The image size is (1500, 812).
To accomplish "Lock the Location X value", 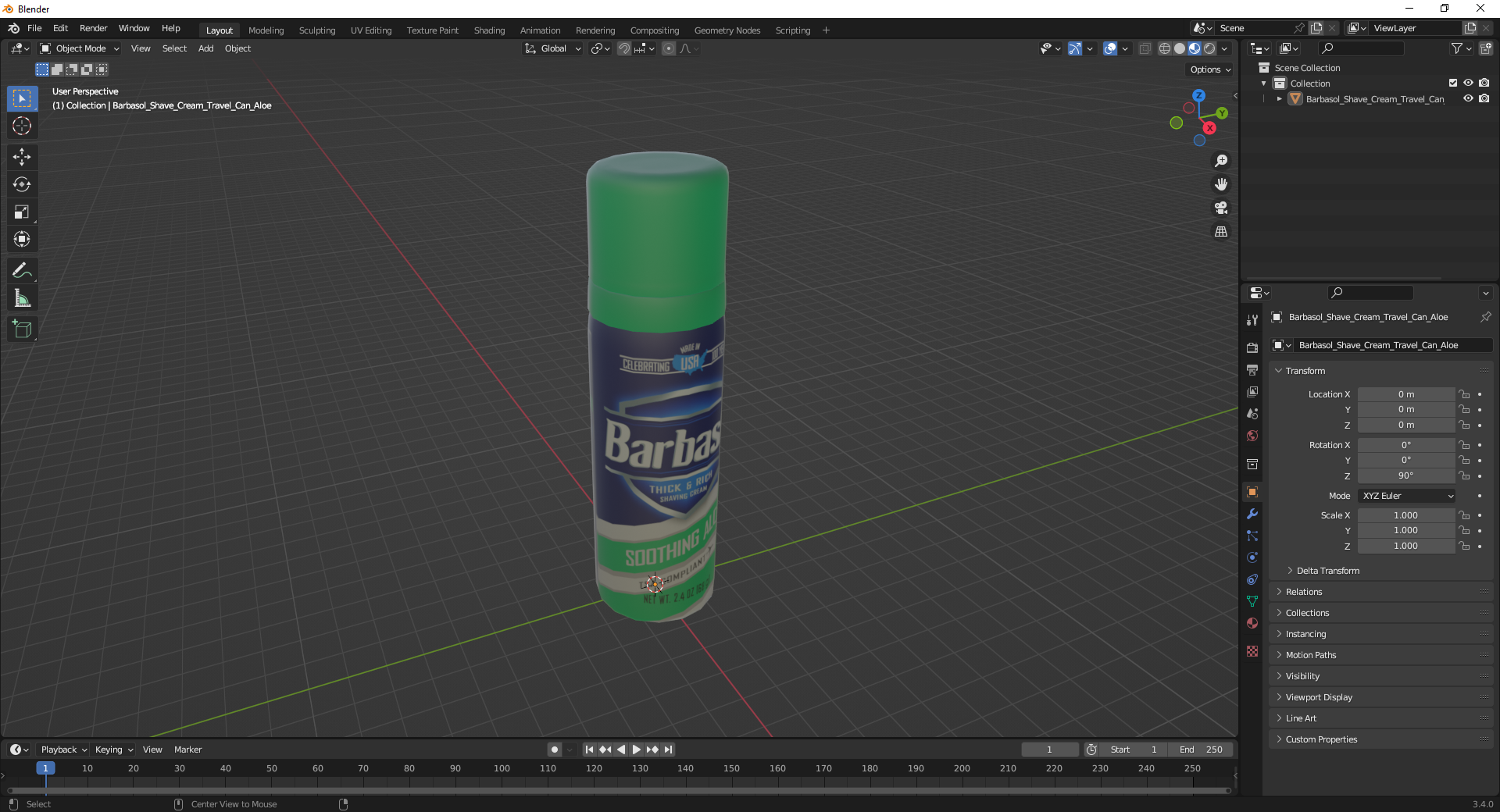I will [x=1464, y=394].
